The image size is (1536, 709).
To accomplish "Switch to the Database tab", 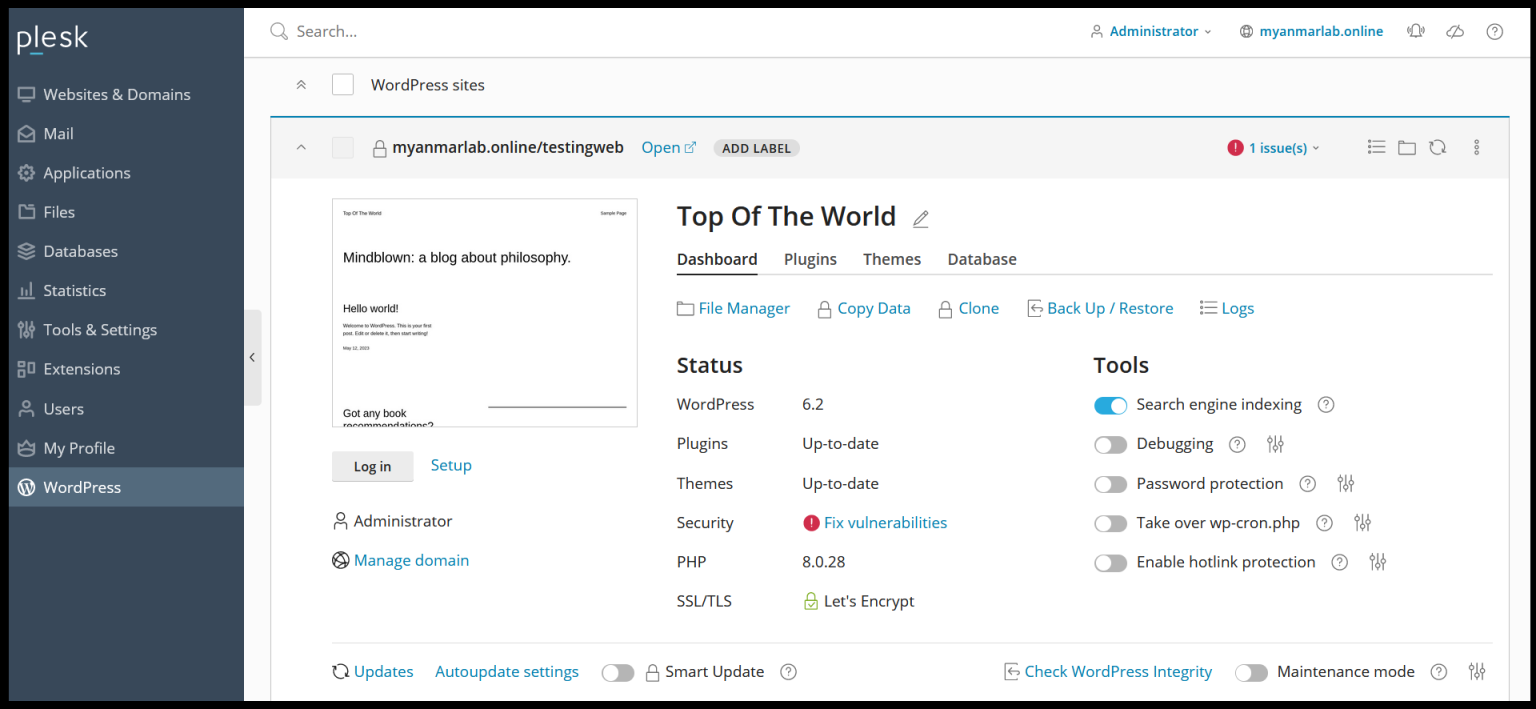I will pyautogui.click(x=982, y=259).
